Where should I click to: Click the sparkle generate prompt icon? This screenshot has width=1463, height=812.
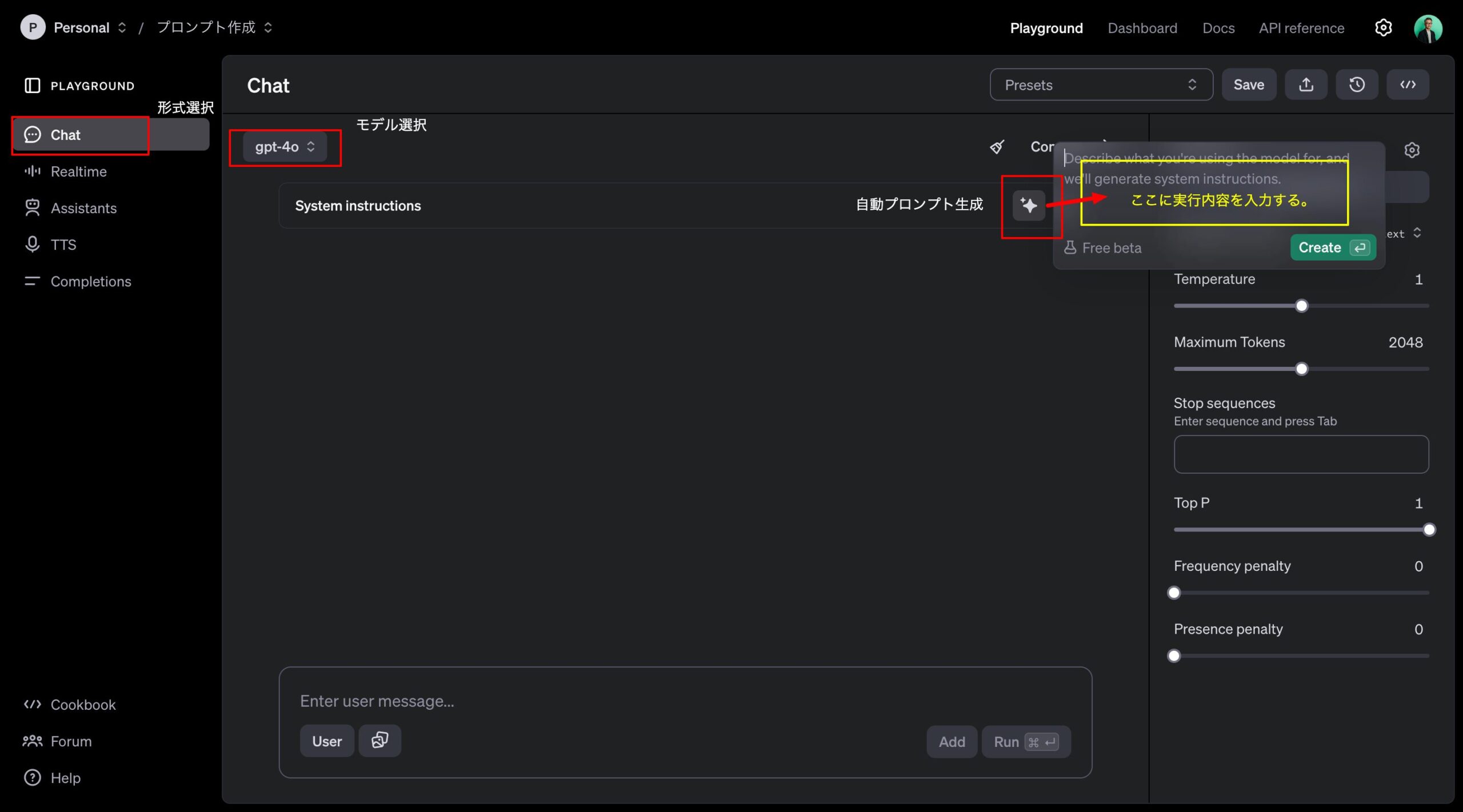click(x=1029, y=205)
